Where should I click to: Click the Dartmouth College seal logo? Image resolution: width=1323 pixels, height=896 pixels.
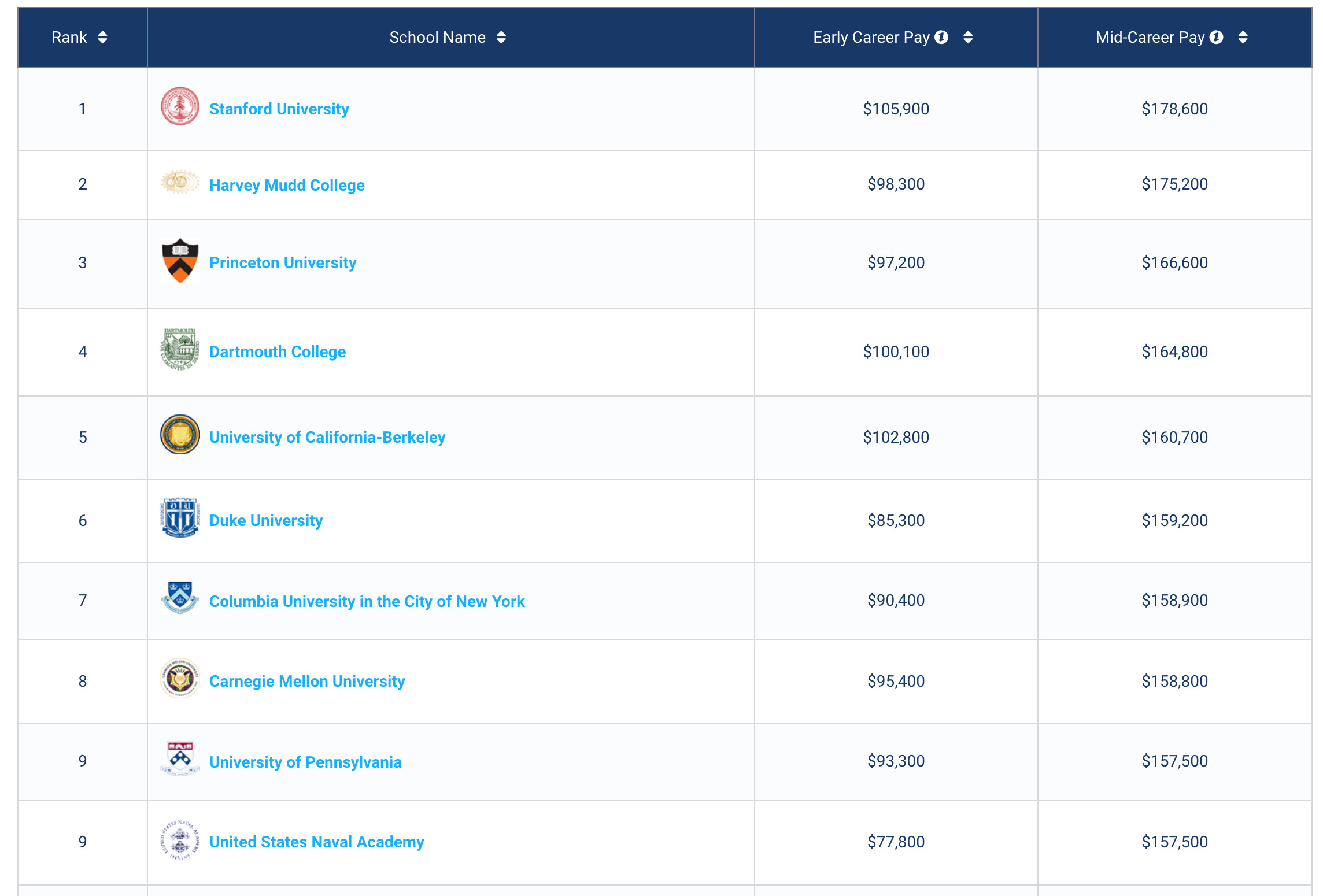tap(180, 349)
